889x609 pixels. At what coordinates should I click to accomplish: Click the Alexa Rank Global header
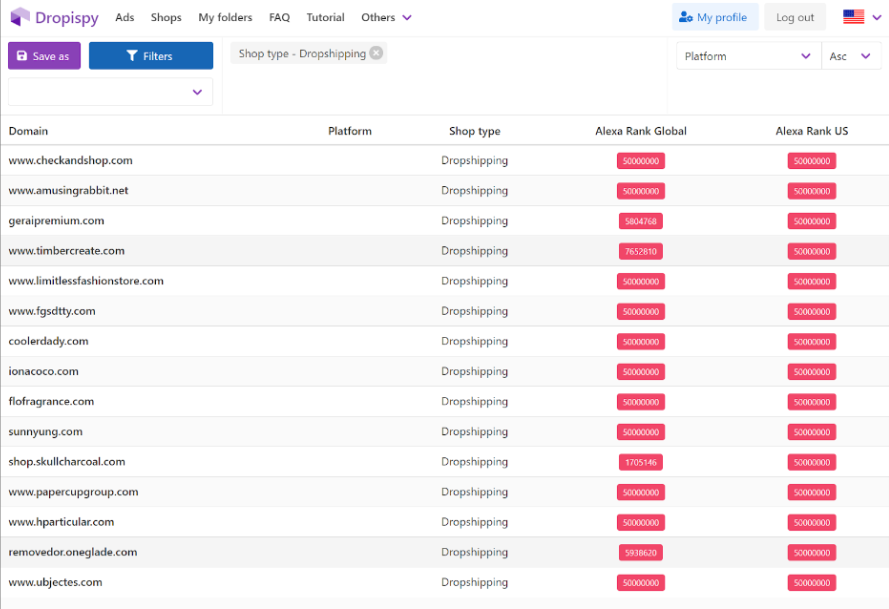(641, 131)
